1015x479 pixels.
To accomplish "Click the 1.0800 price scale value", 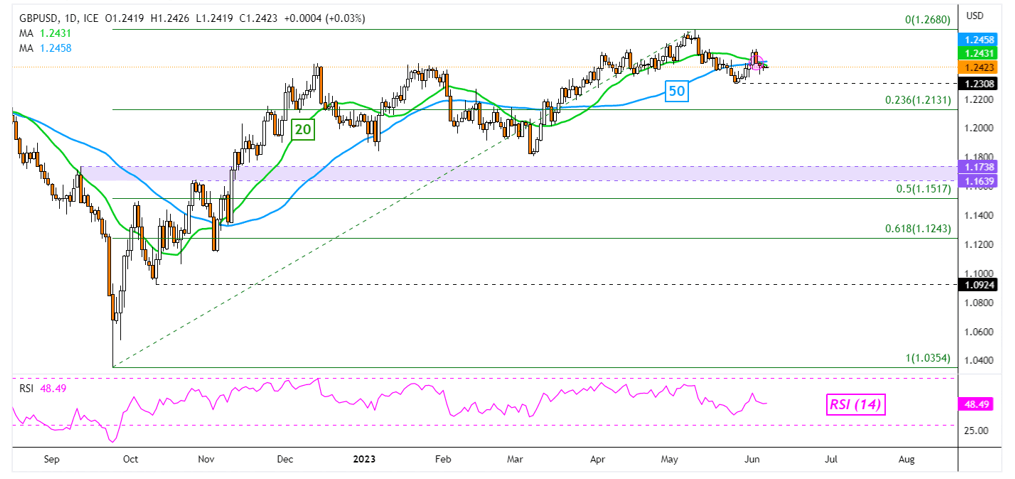I will [x=979, y=303].
